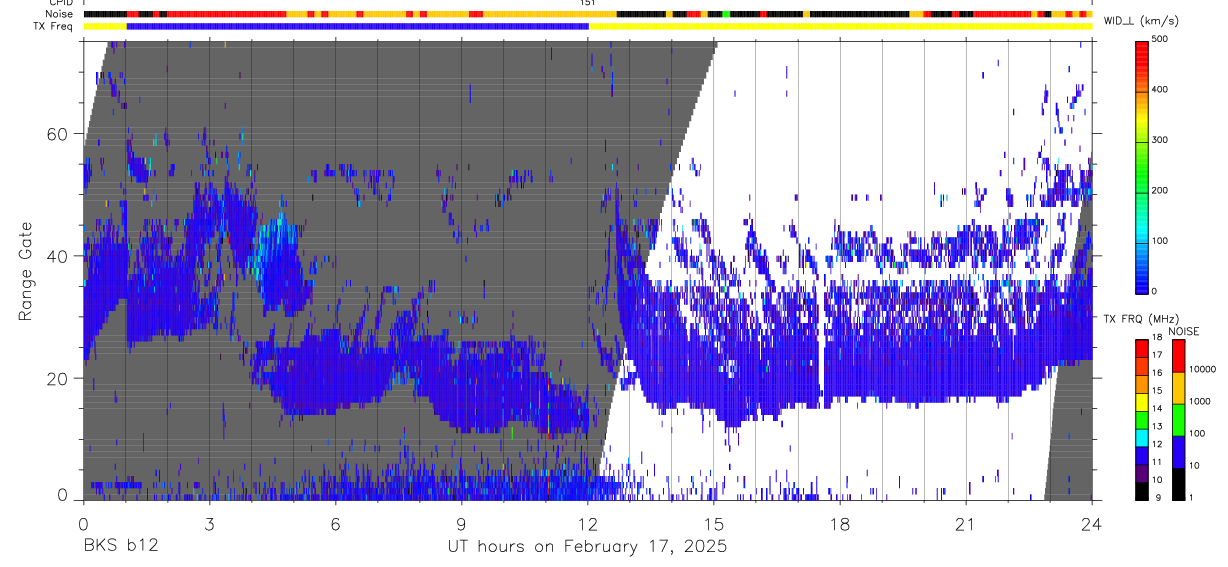Click the CPID value '151' at top

pyautogui.click(x=587, y=3)
